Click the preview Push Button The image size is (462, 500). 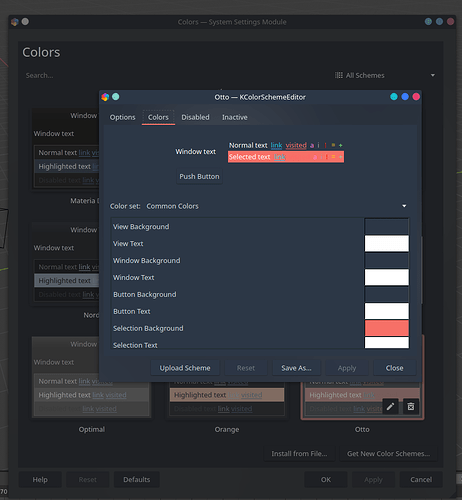pyautogui.click(x=199, y=176)
